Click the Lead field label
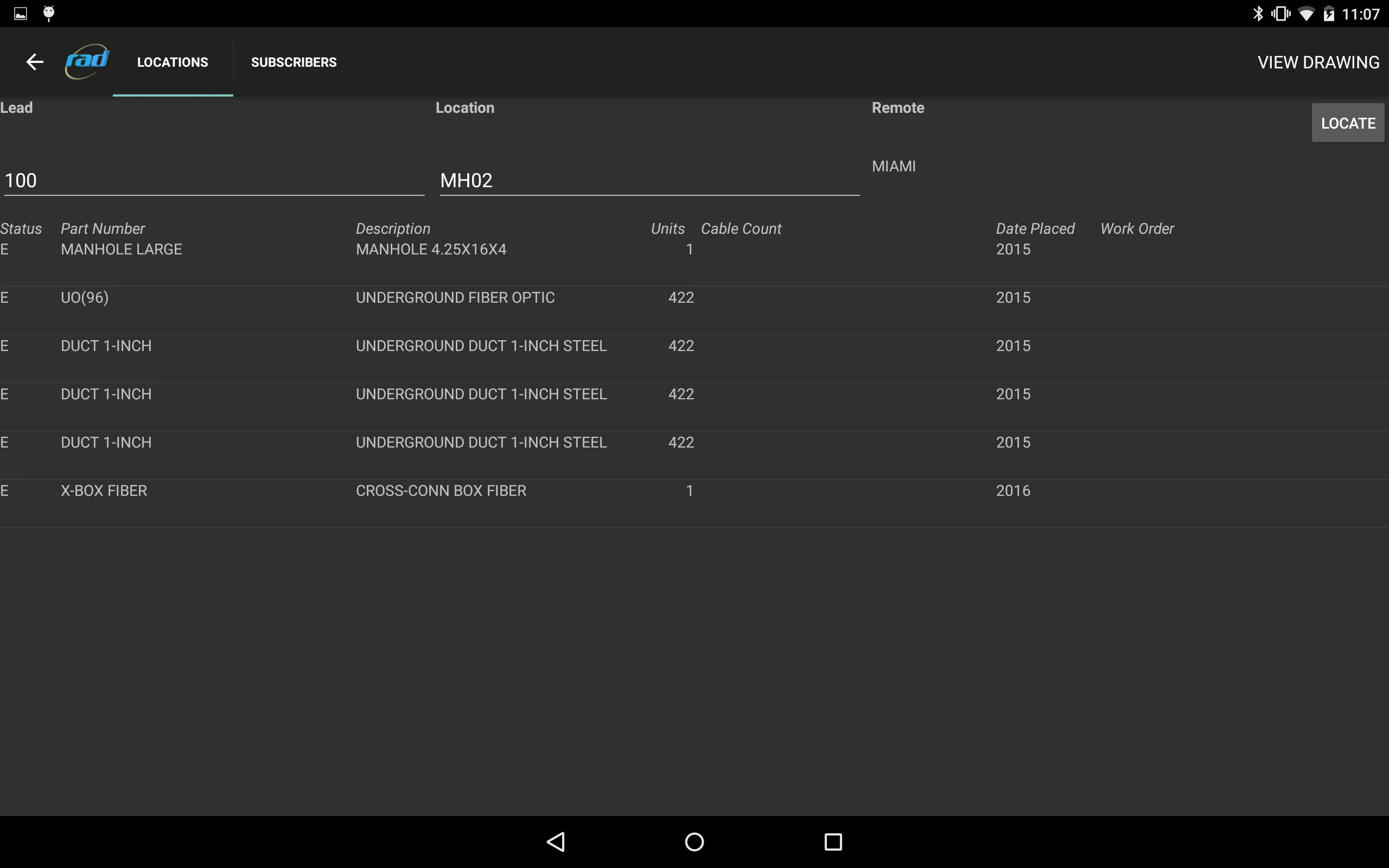Image resolution: width=1389 pixels, height=868 pixels. coord(17,108)
